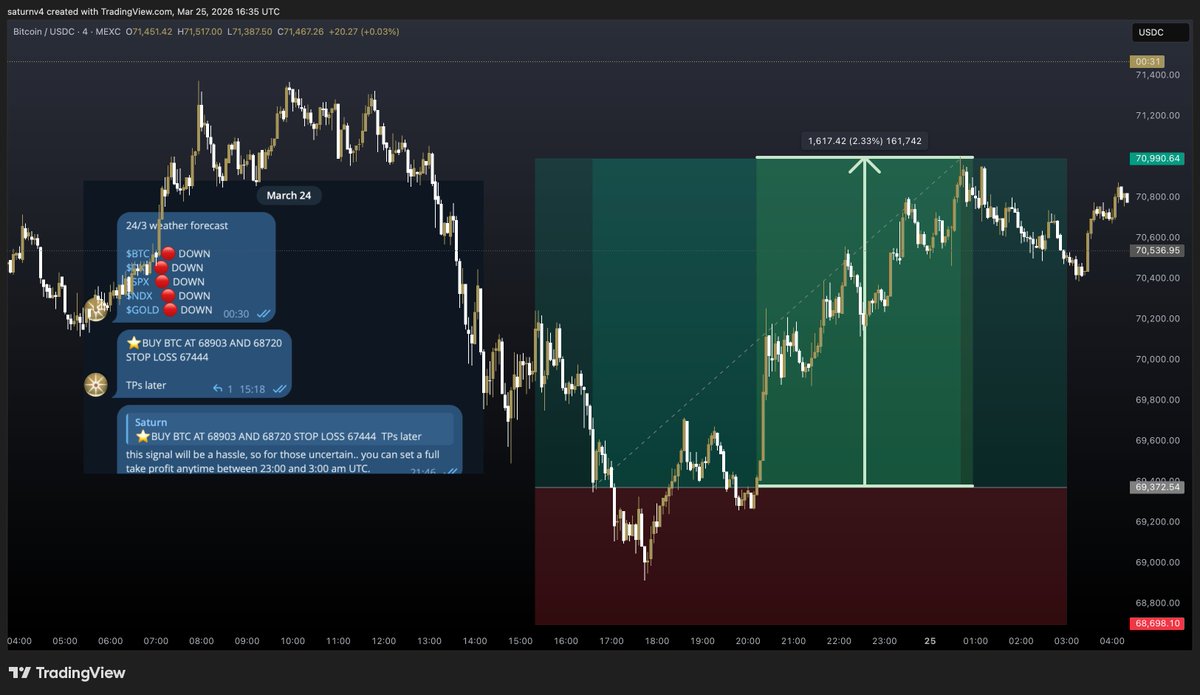The width and height of the screenshot is (1200, 695).
Task: Click Saturn avatar beside the BUY BTC message
Action: point(96,385)
